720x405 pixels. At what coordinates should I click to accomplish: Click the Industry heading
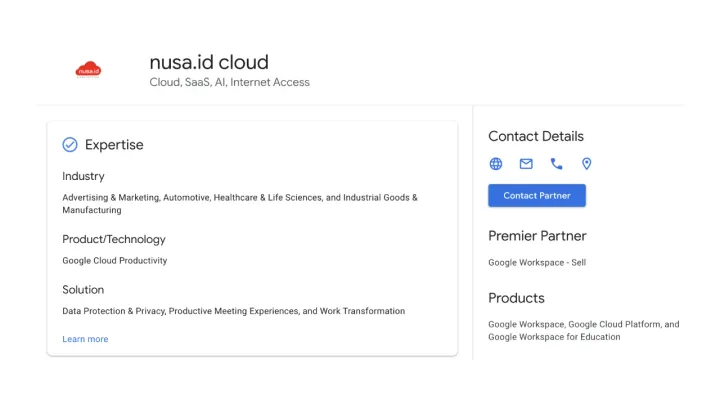(x=84, y=176)
